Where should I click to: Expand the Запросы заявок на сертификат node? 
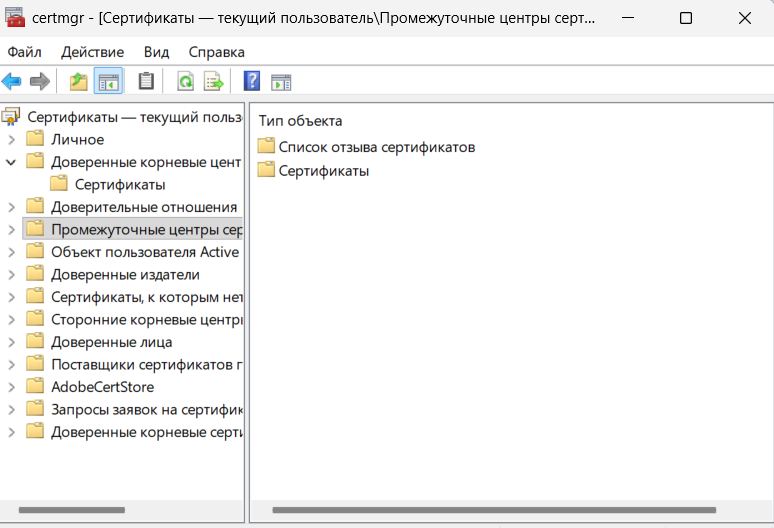tap(12, 410)
